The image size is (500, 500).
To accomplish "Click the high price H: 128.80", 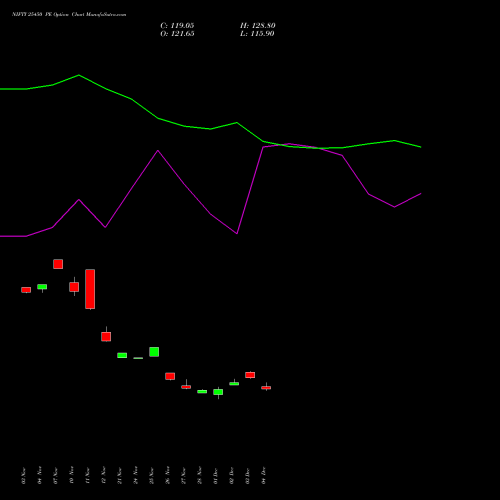I will pos(258,26).
